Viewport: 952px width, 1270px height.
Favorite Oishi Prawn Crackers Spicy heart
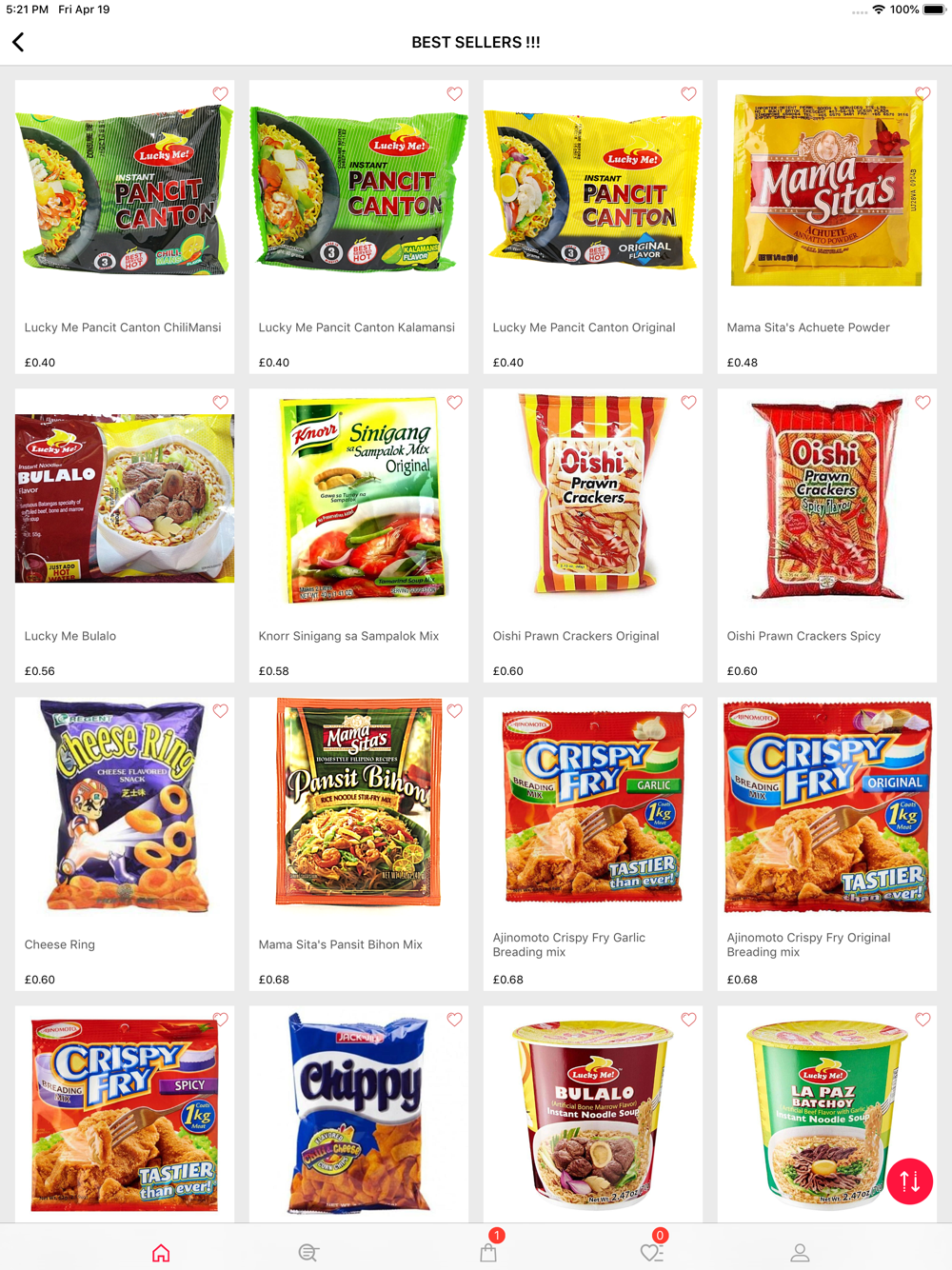tap(922, 403)
